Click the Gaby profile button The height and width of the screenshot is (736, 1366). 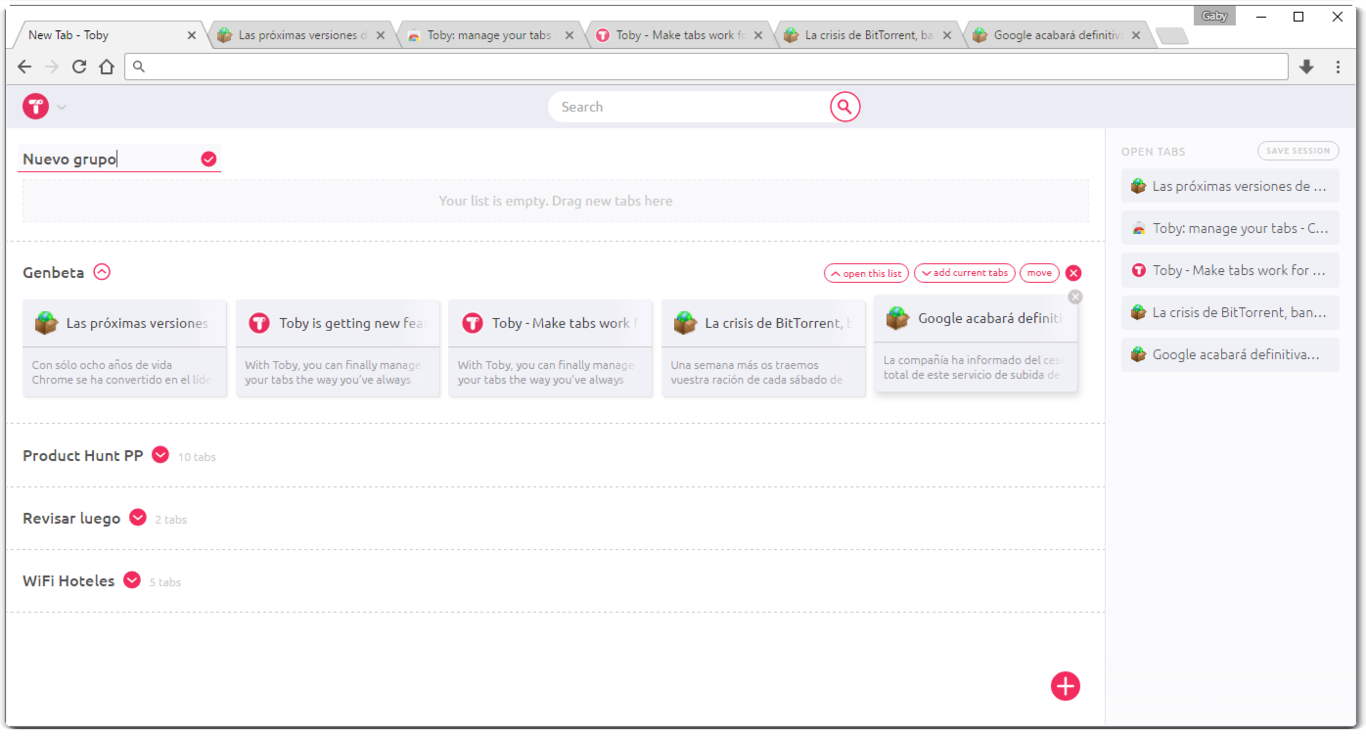1214,16
